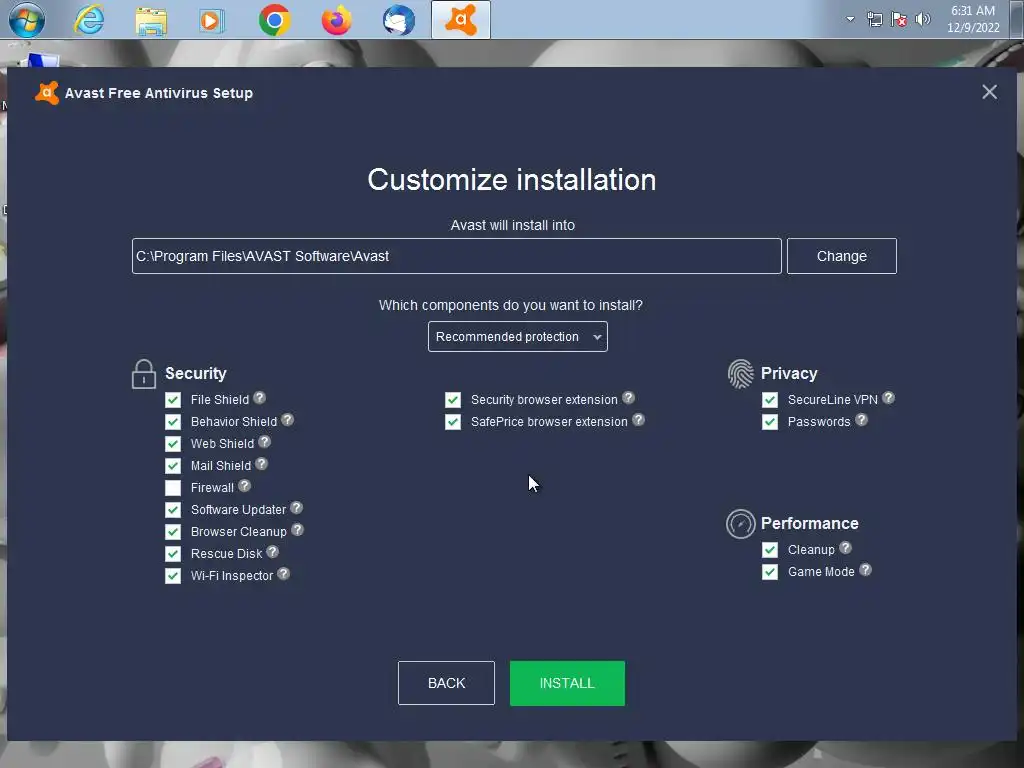This screenshot has width=1024, height=768.
Task: Open SafePrice browser extension info icon
Action: [639, 420]
